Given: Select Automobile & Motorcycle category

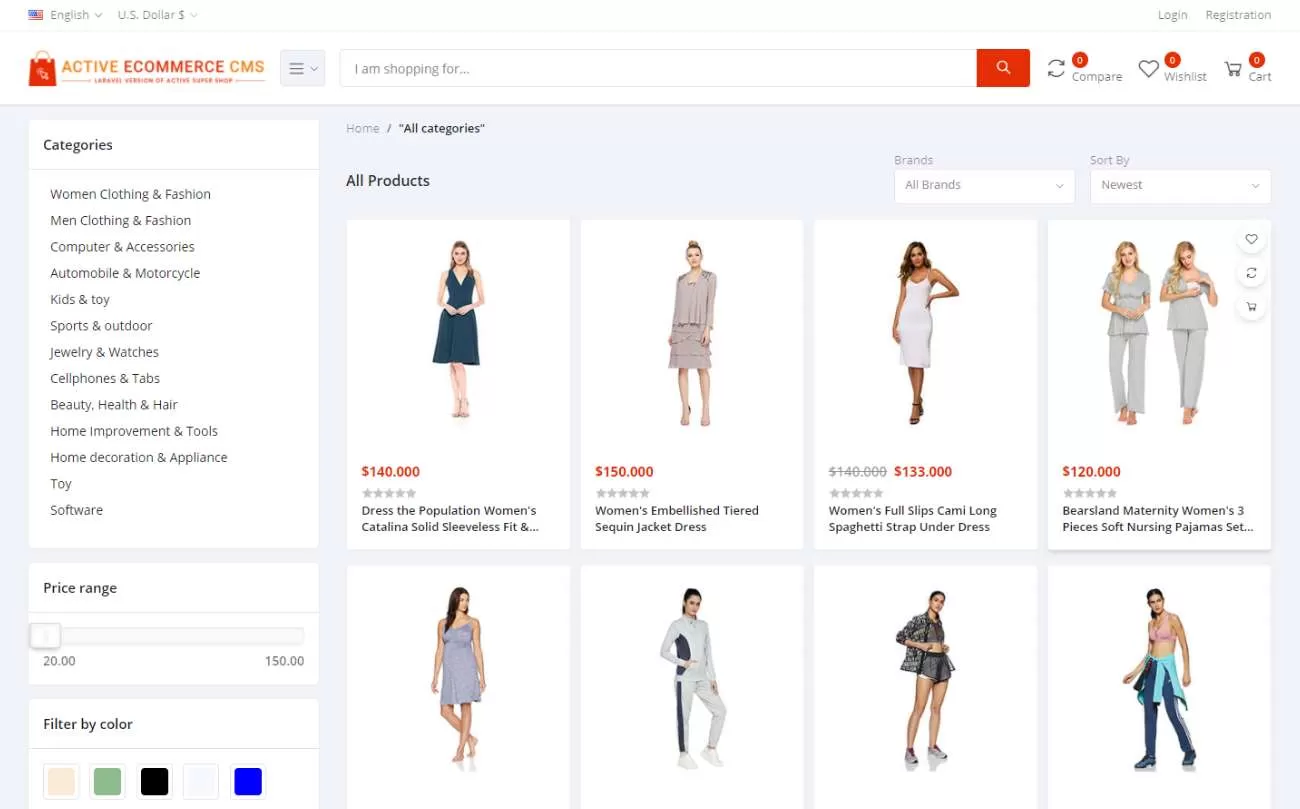Looking at the screenshot, I should [125, 273].
